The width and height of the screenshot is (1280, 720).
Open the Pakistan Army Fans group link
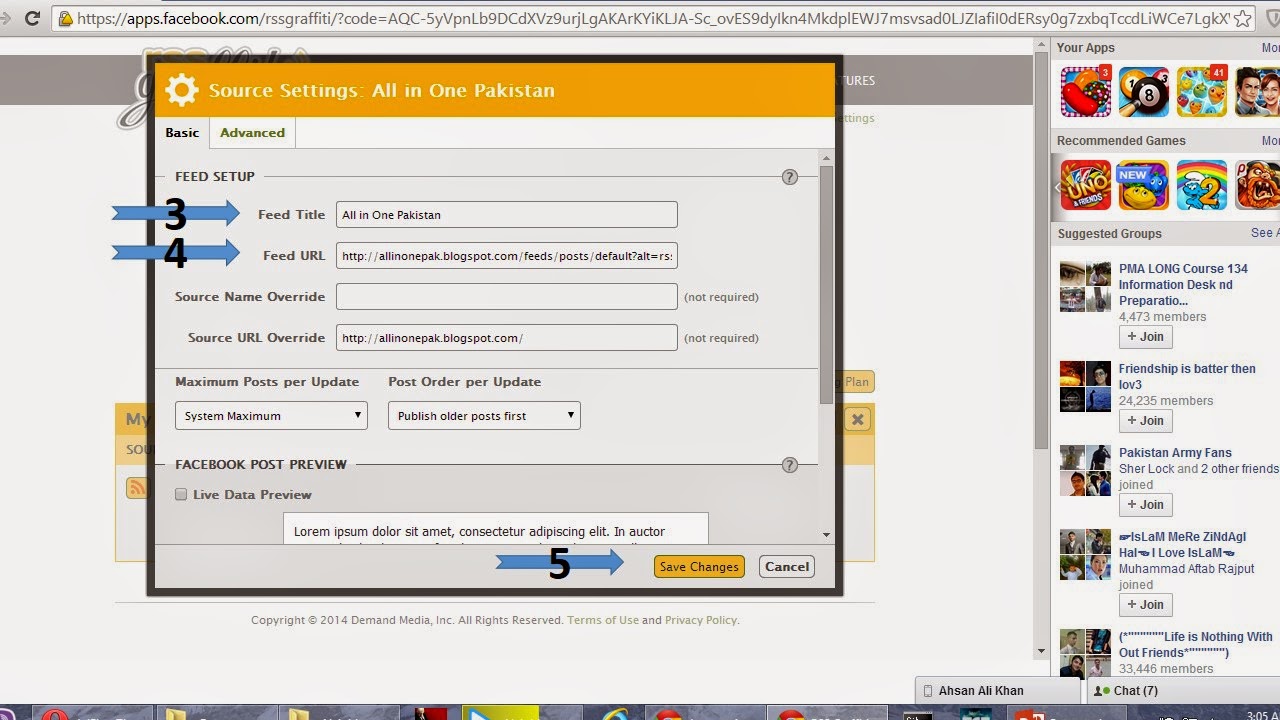click(1175, 453)
